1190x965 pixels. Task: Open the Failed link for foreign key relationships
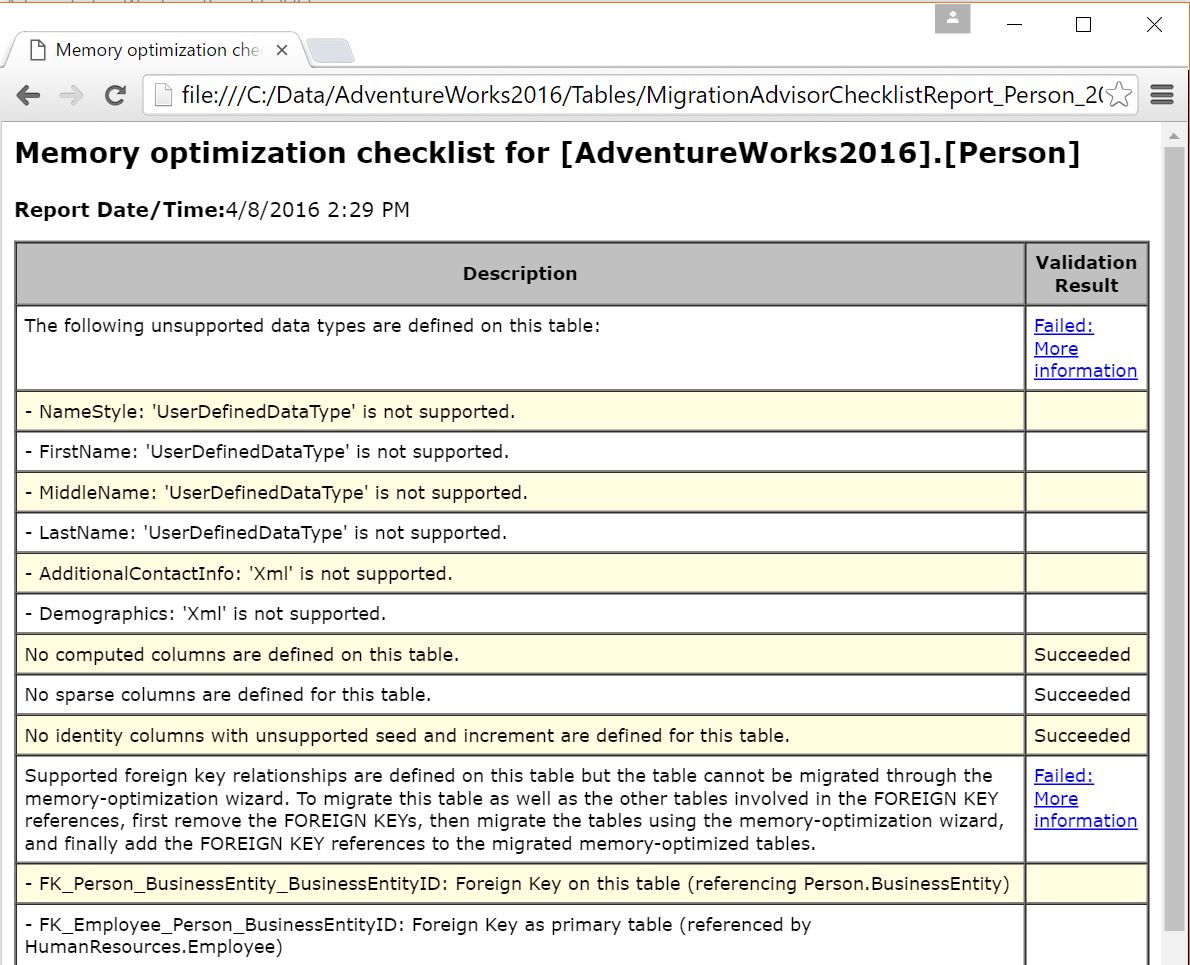[1085, 798]
